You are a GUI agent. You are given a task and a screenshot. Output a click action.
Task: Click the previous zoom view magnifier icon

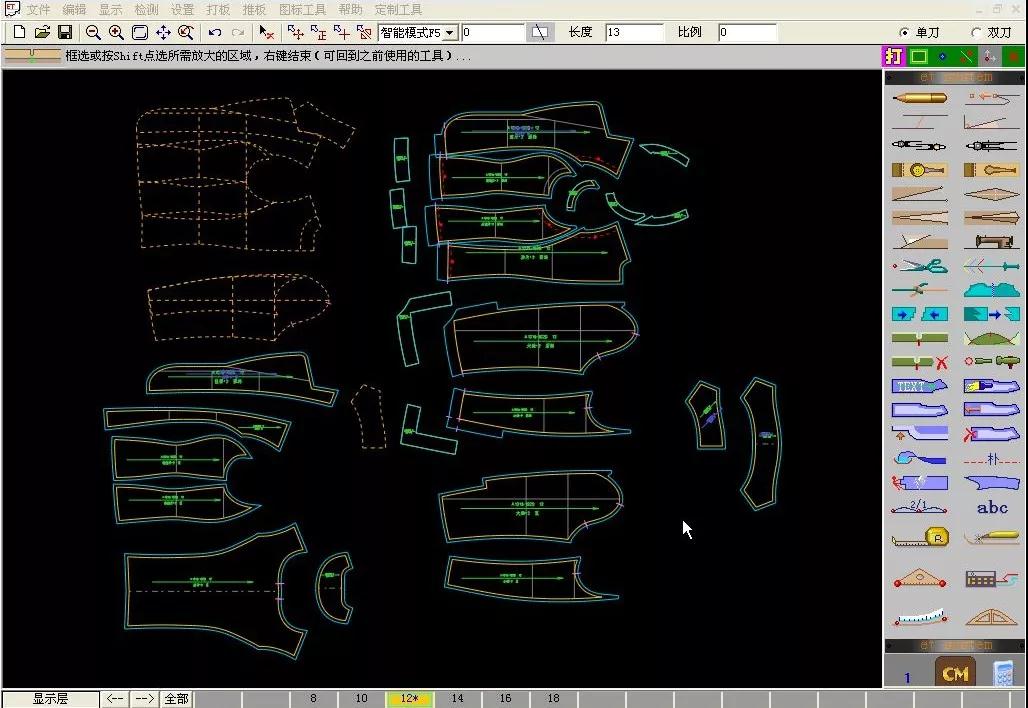[186, 32]
